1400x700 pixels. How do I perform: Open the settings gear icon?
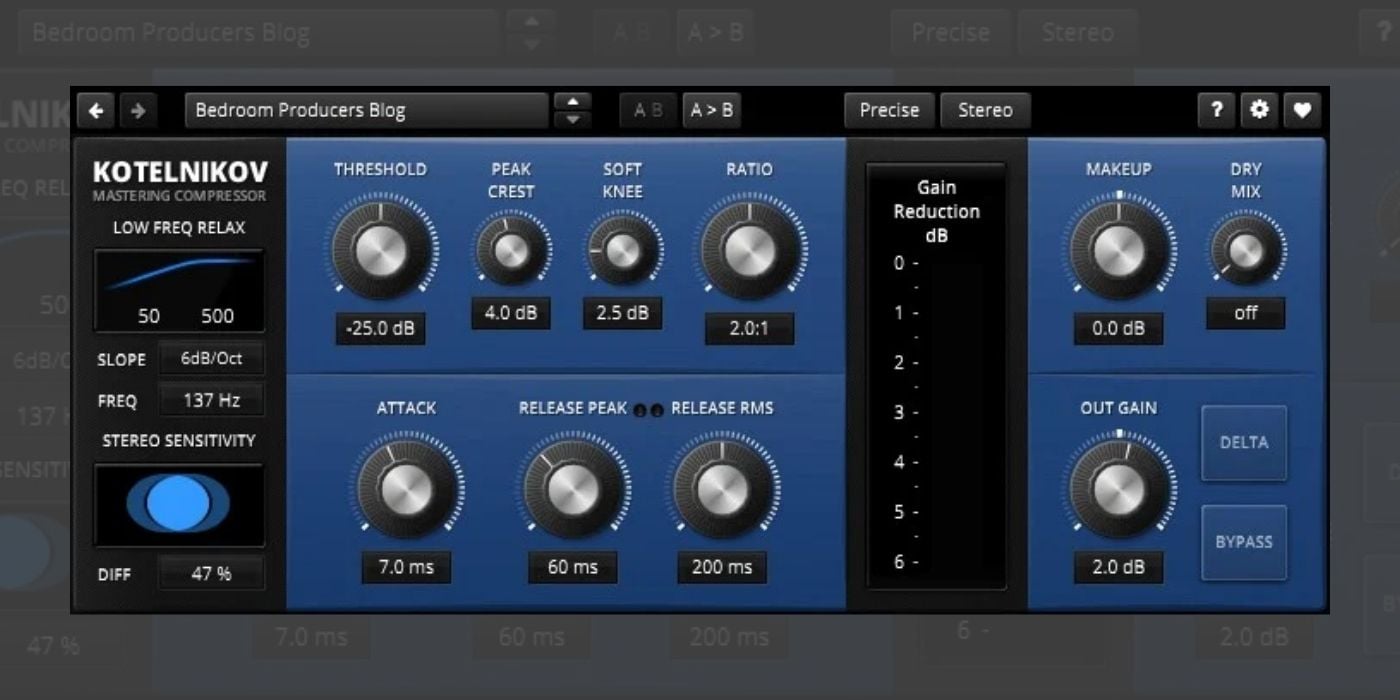[1259, 111]
